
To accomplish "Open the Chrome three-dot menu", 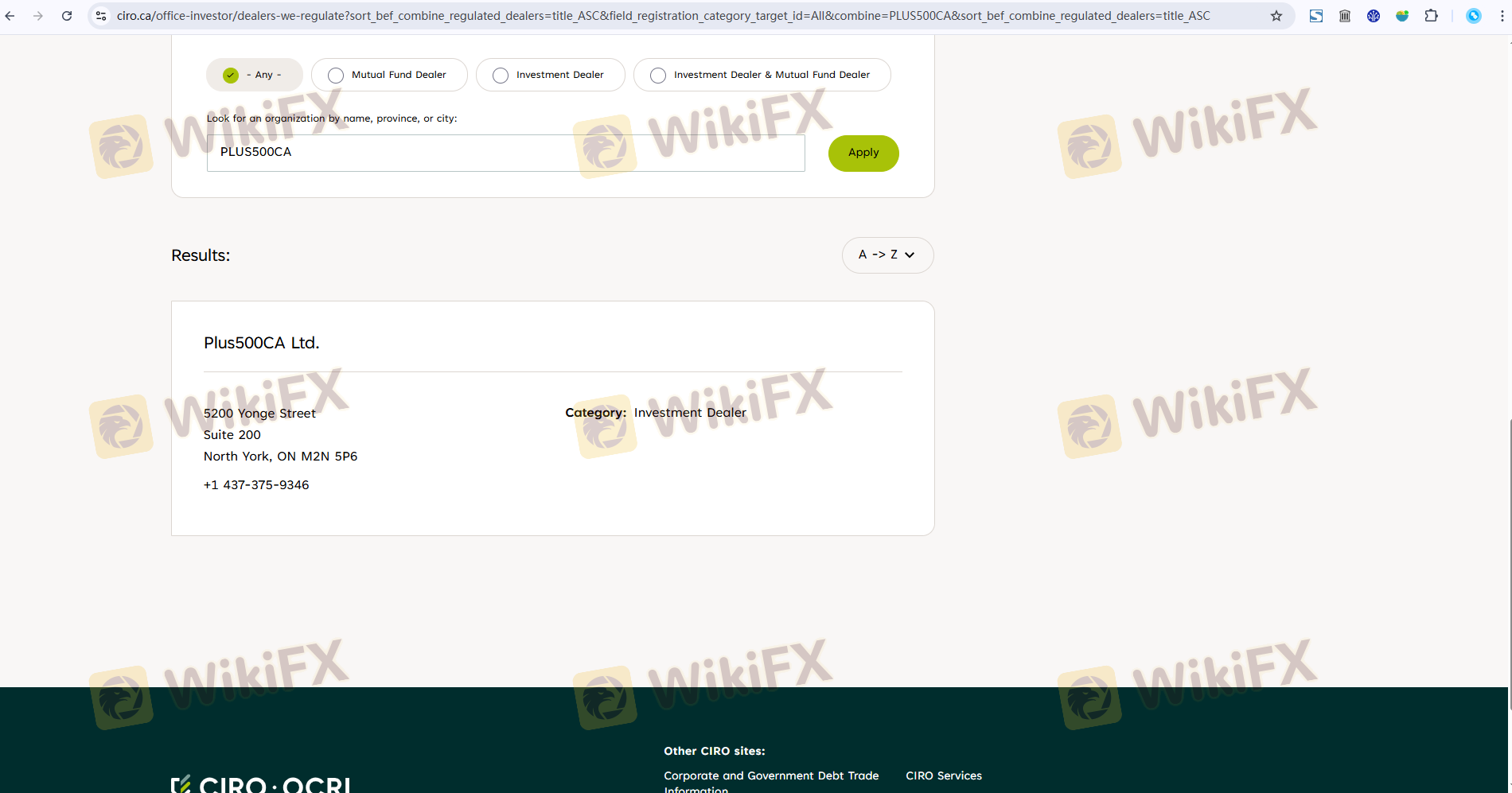I will pos(1502,16).
